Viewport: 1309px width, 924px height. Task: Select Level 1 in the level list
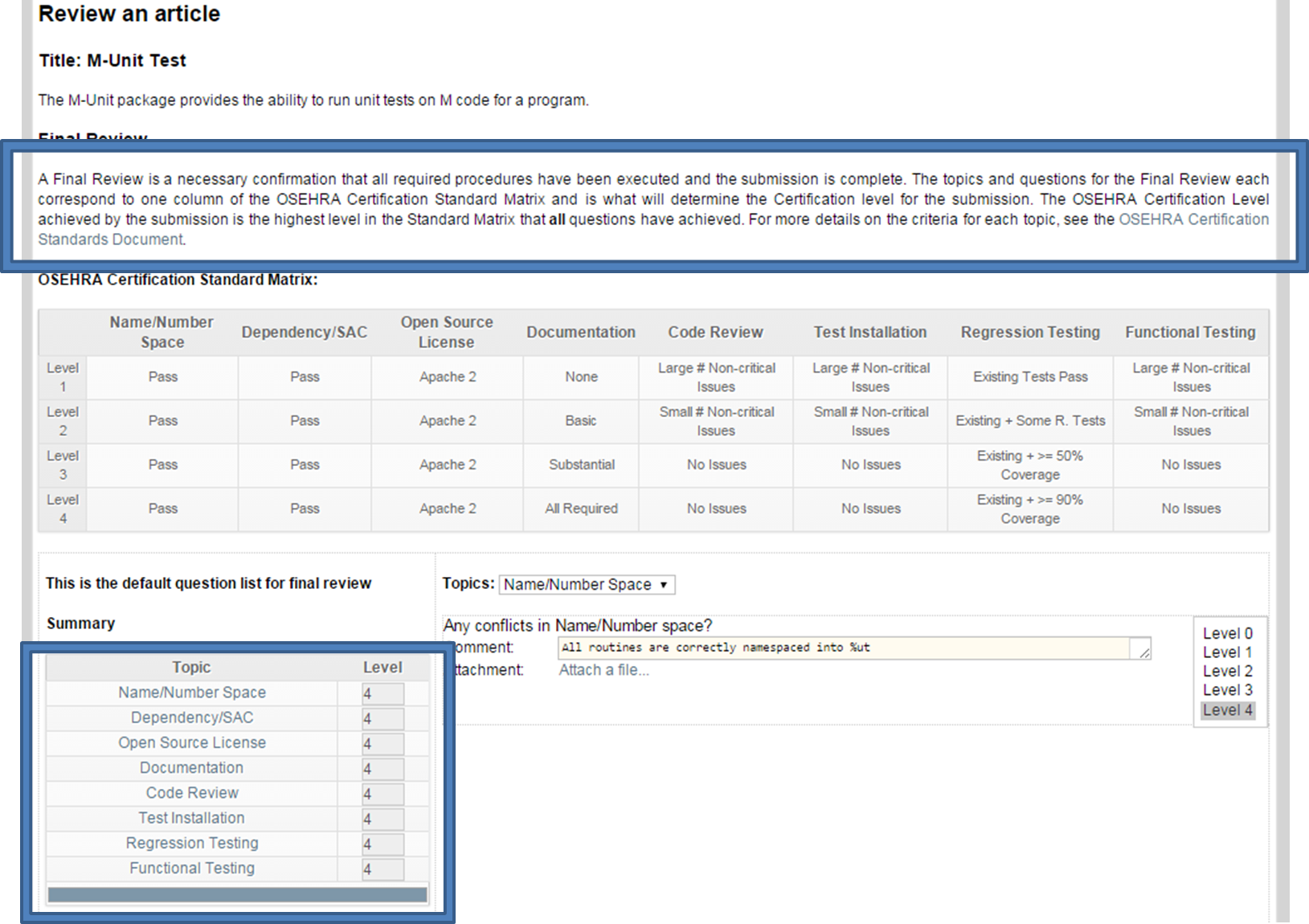point(1227,652)
